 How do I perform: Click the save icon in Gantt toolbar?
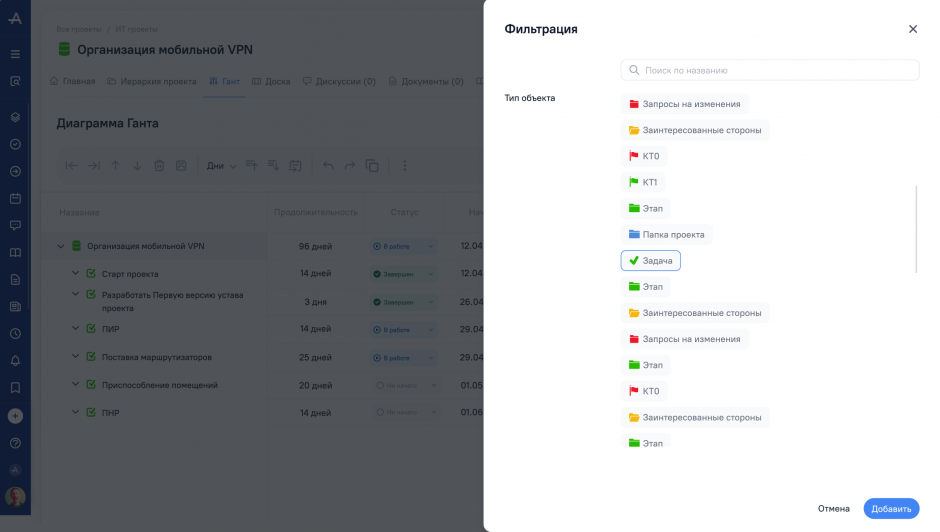[181, 166]
